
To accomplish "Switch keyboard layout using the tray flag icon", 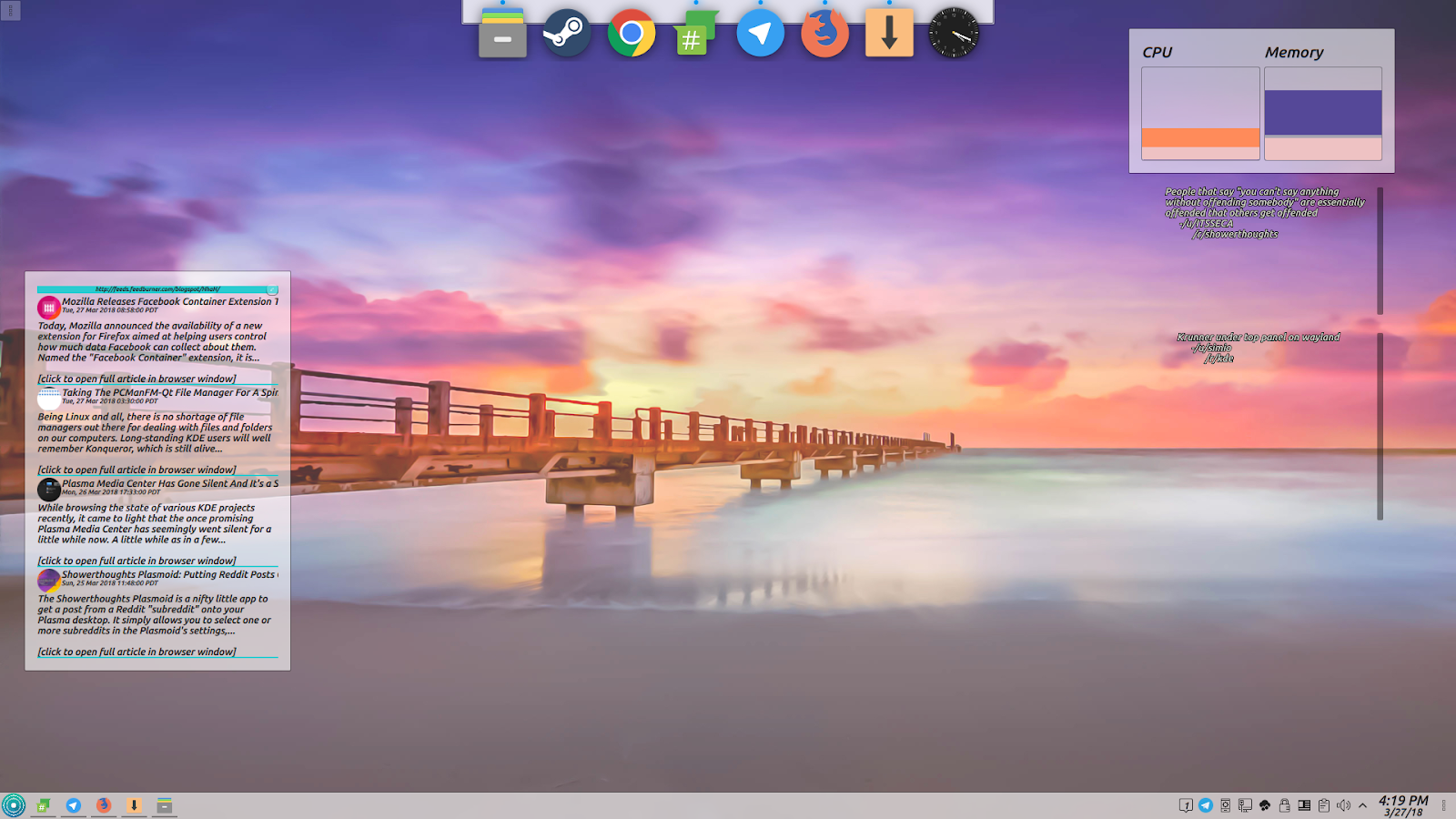I will pos(1305,804).
